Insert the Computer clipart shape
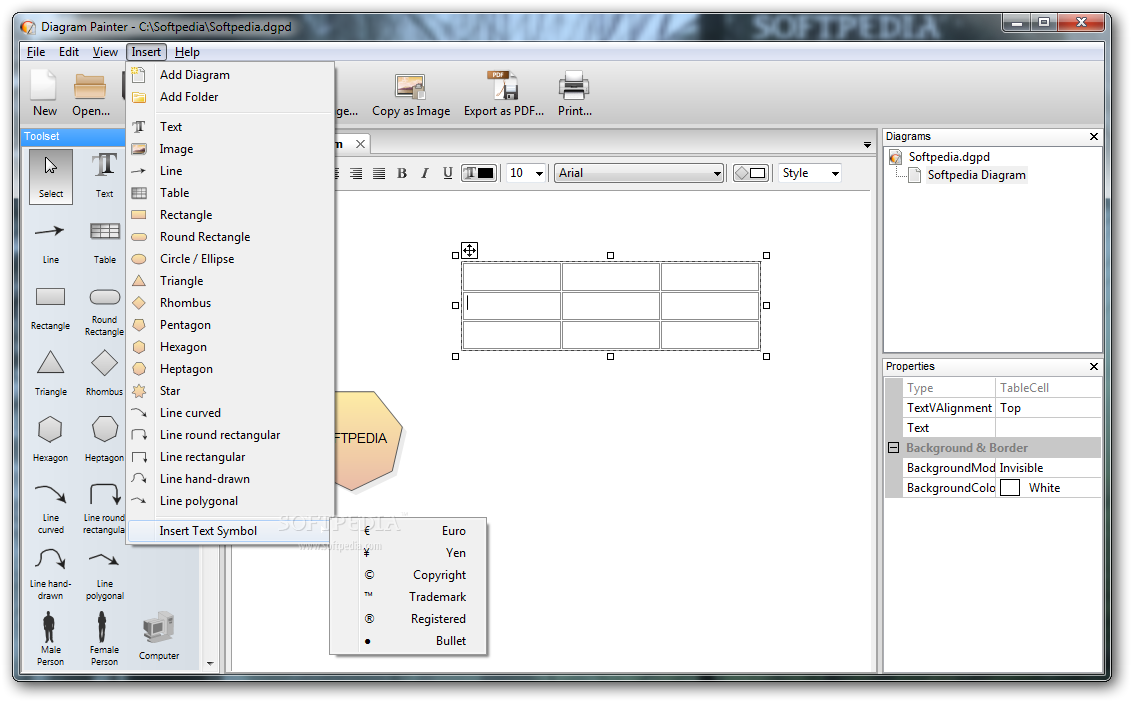Screen dimensions: 1132x702 coord(159,636)
